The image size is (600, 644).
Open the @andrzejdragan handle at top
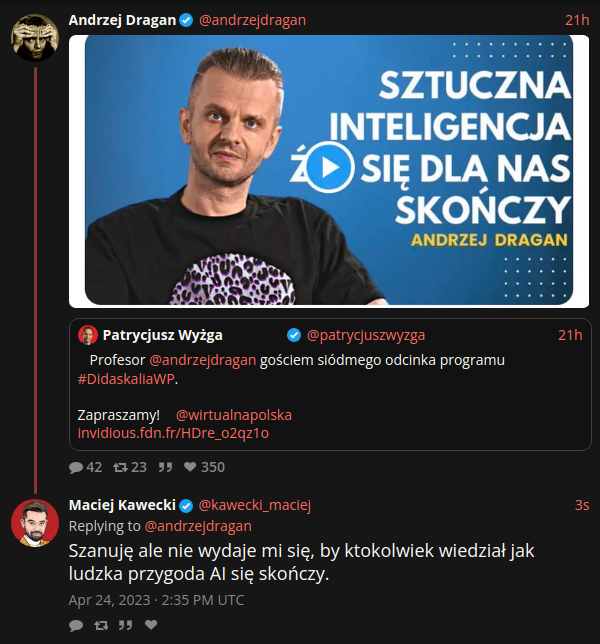252,20
